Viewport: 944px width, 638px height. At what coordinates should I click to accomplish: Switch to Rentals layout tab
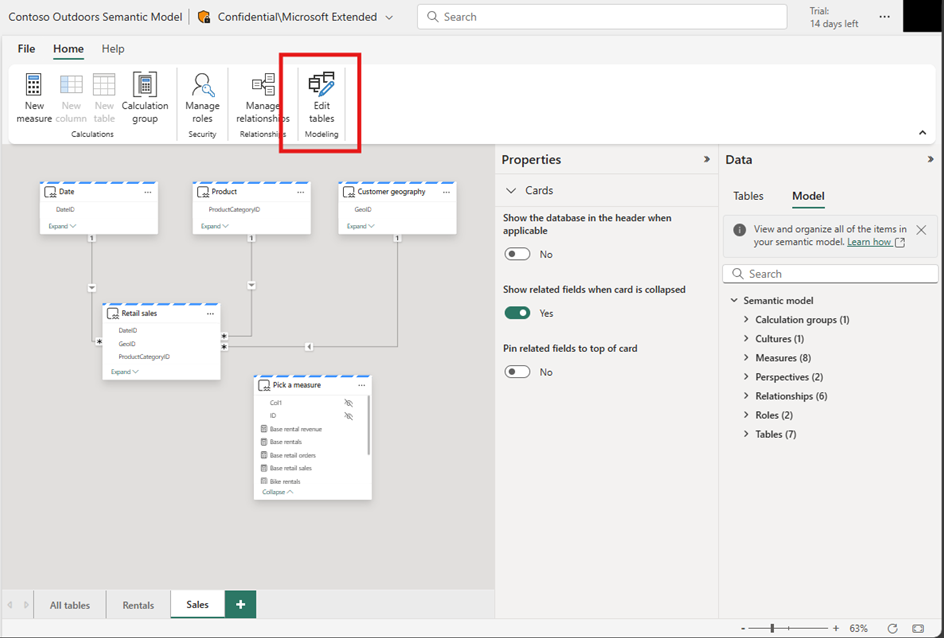(138, 605)
